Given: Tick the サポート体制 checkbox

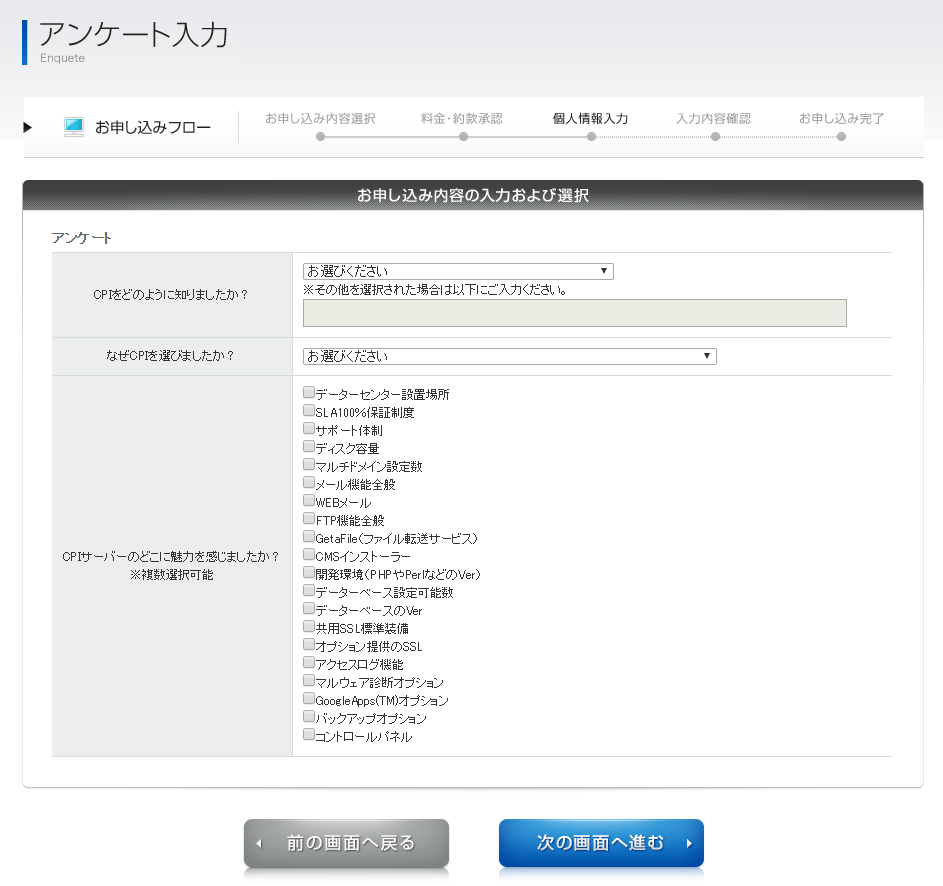Looking at the screenshot, I should pyautogui.click(x=309, y=429).
